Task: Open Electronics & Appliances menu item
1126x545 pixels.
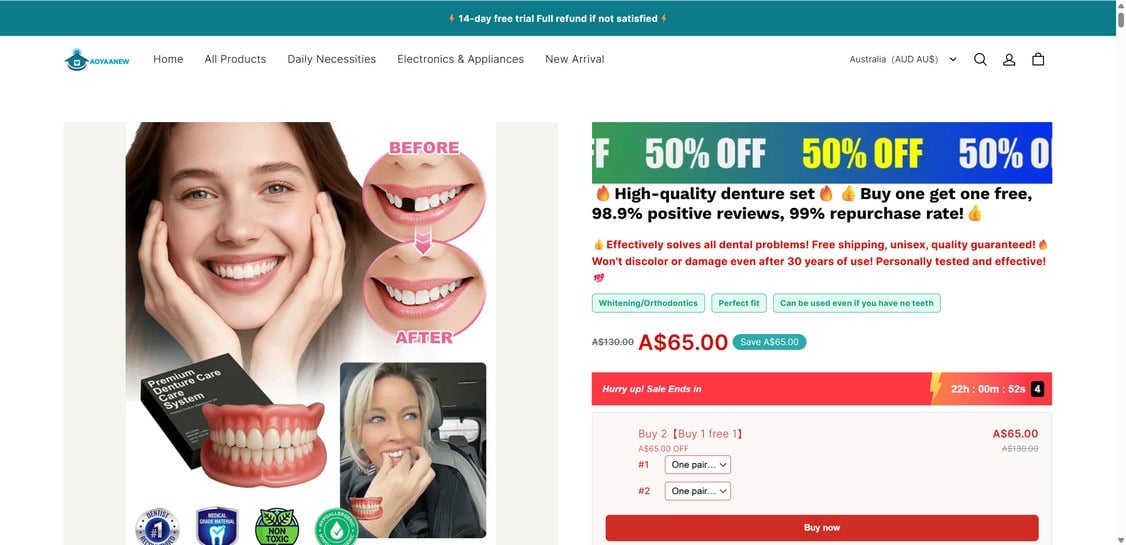Action: (460, 60)
